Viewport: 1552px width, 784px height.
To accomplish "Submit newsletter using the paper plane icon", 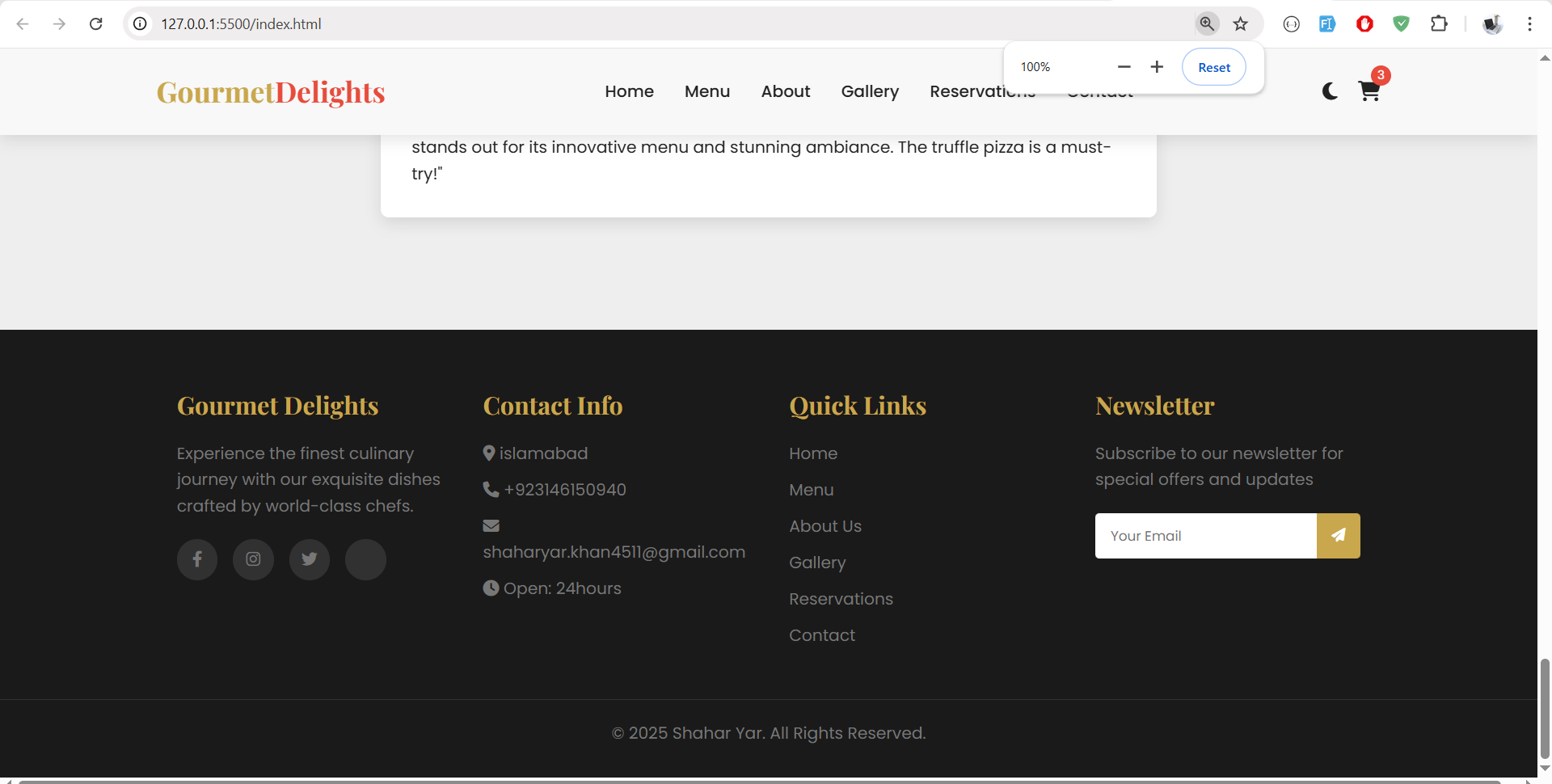I will click(1338, 535).
